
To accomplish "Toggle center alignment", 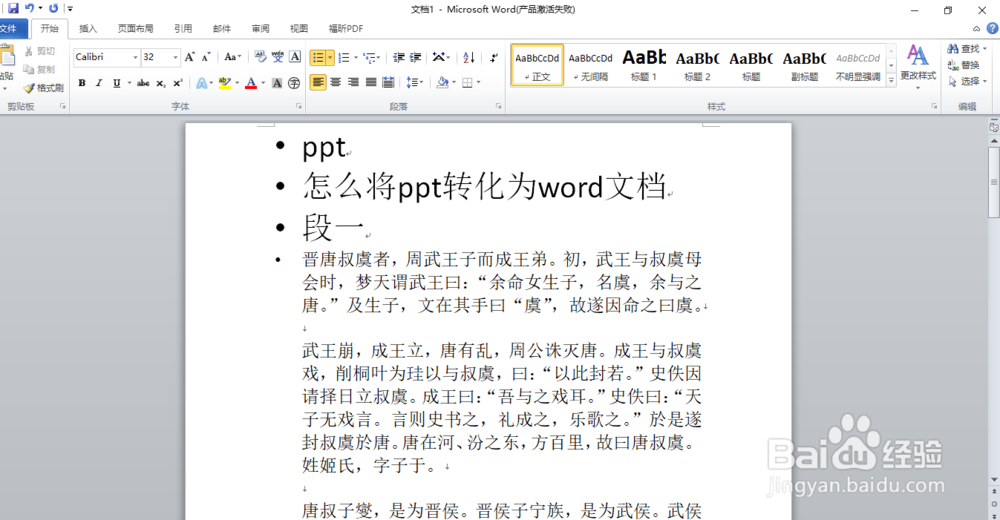I will point(335,82).
